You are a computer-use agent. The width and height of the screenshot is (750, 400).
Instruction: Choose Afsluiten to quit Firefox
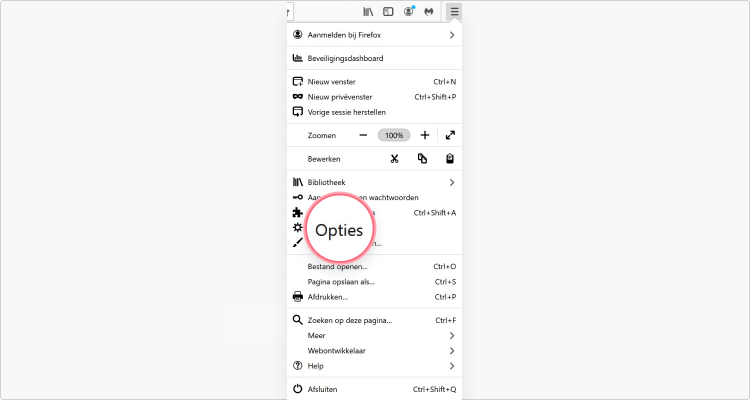coord(374,389)
